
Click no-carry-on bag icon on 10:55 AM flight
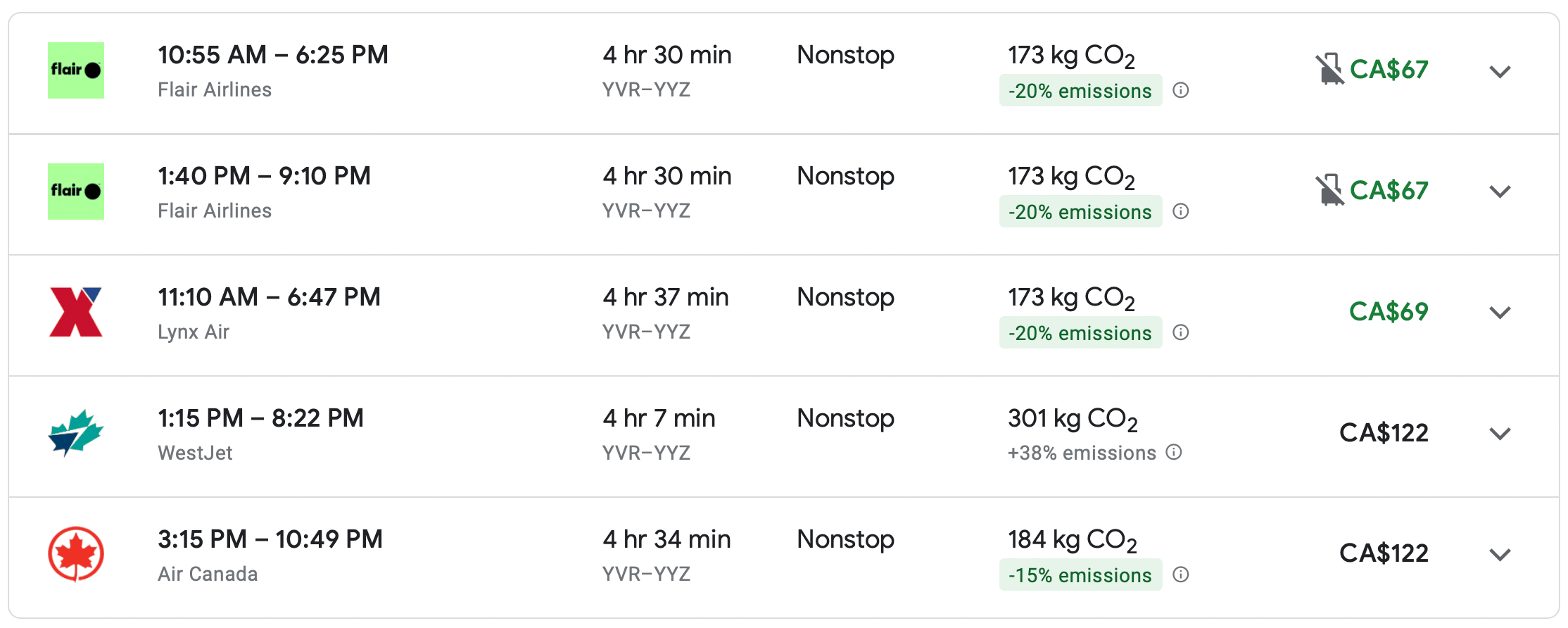(1329, 69)
